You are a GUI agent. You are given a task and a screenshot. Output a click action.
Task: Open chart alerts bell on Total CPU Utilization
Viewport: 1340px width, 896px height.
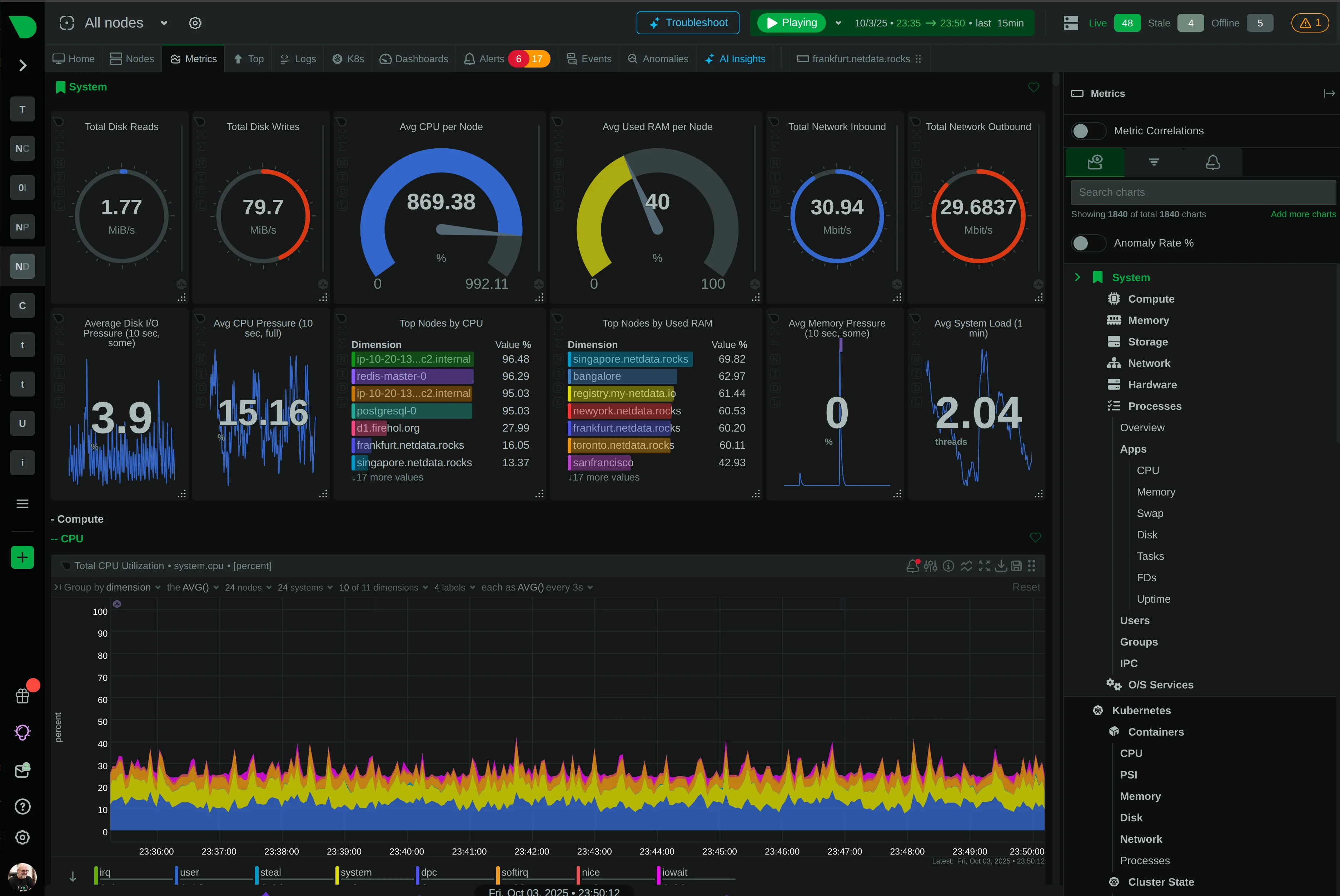[913, 566]
